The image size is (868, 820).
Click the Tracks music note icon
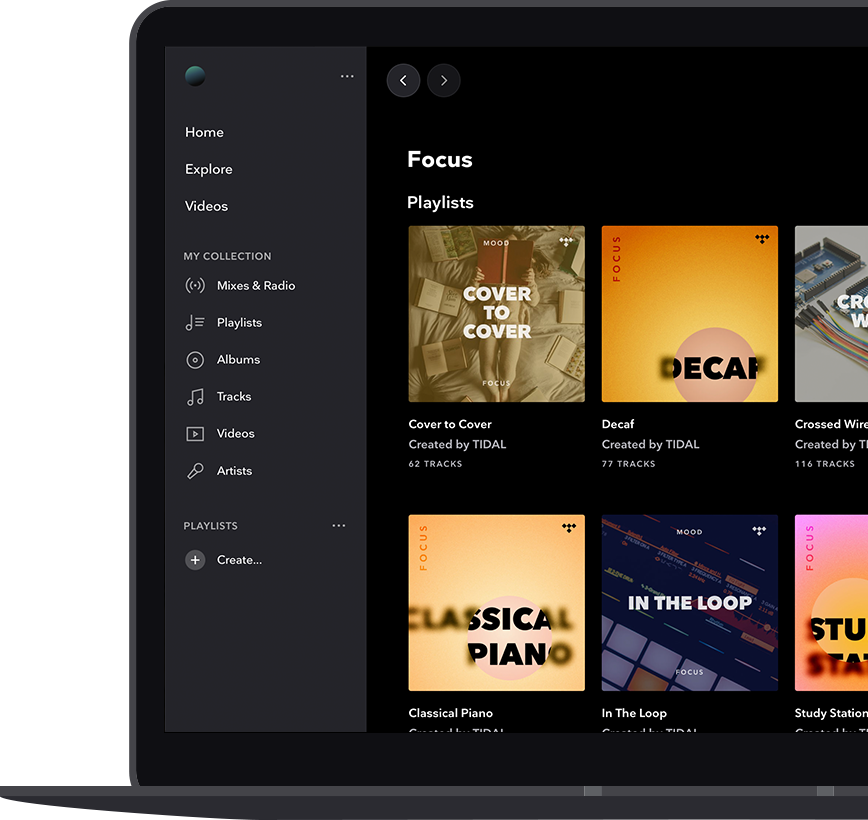[195, 397]
